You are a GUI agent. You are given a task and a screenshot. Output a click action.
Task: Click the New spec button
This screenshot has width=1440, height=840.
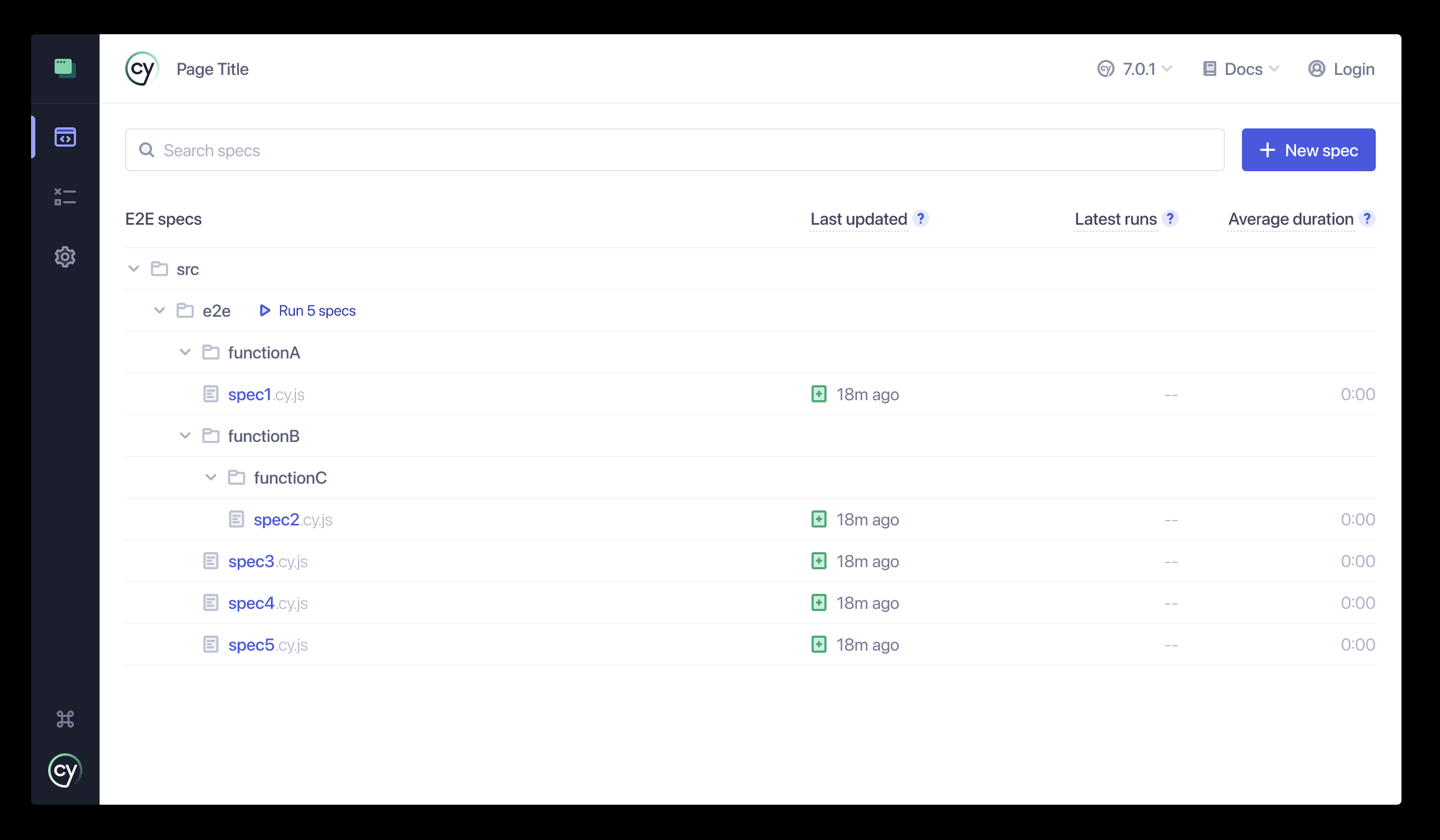tap(1308, 150)
